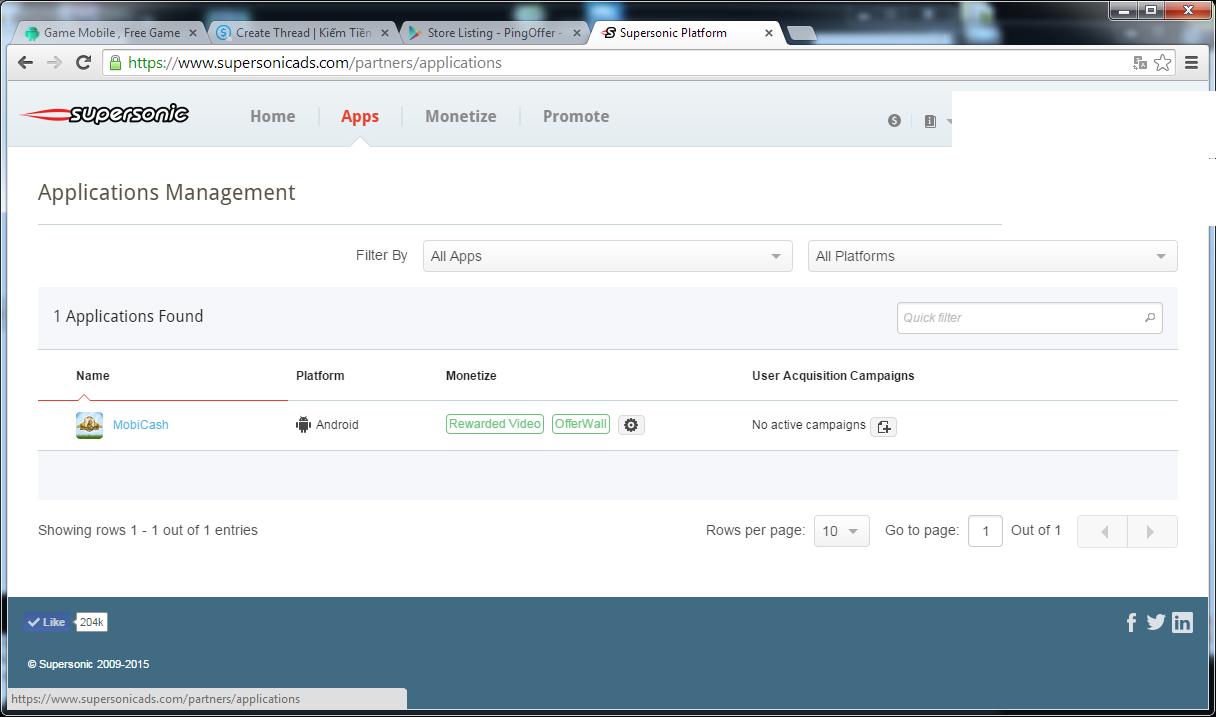Select the Apps nav tab
Viewport: 1216px width, 717px height.
point(360,116)
